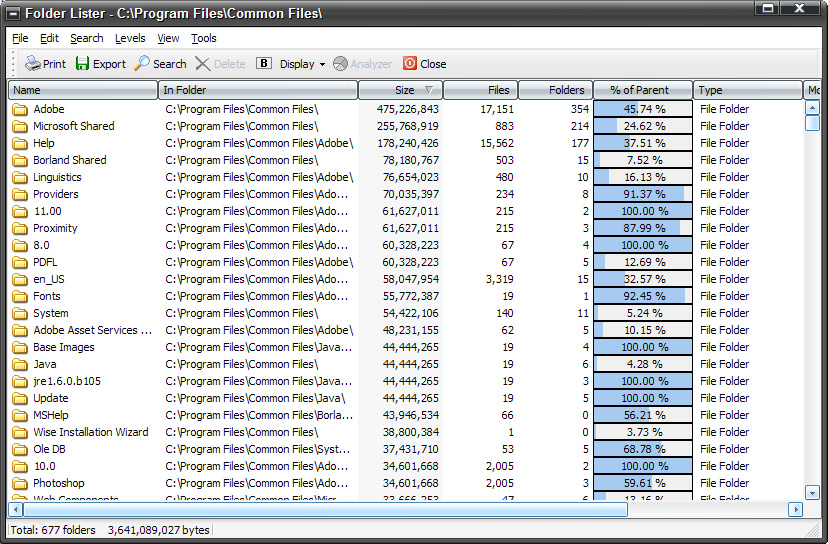Click the Files column header
828x544 pixels.
tap(480, 90)
